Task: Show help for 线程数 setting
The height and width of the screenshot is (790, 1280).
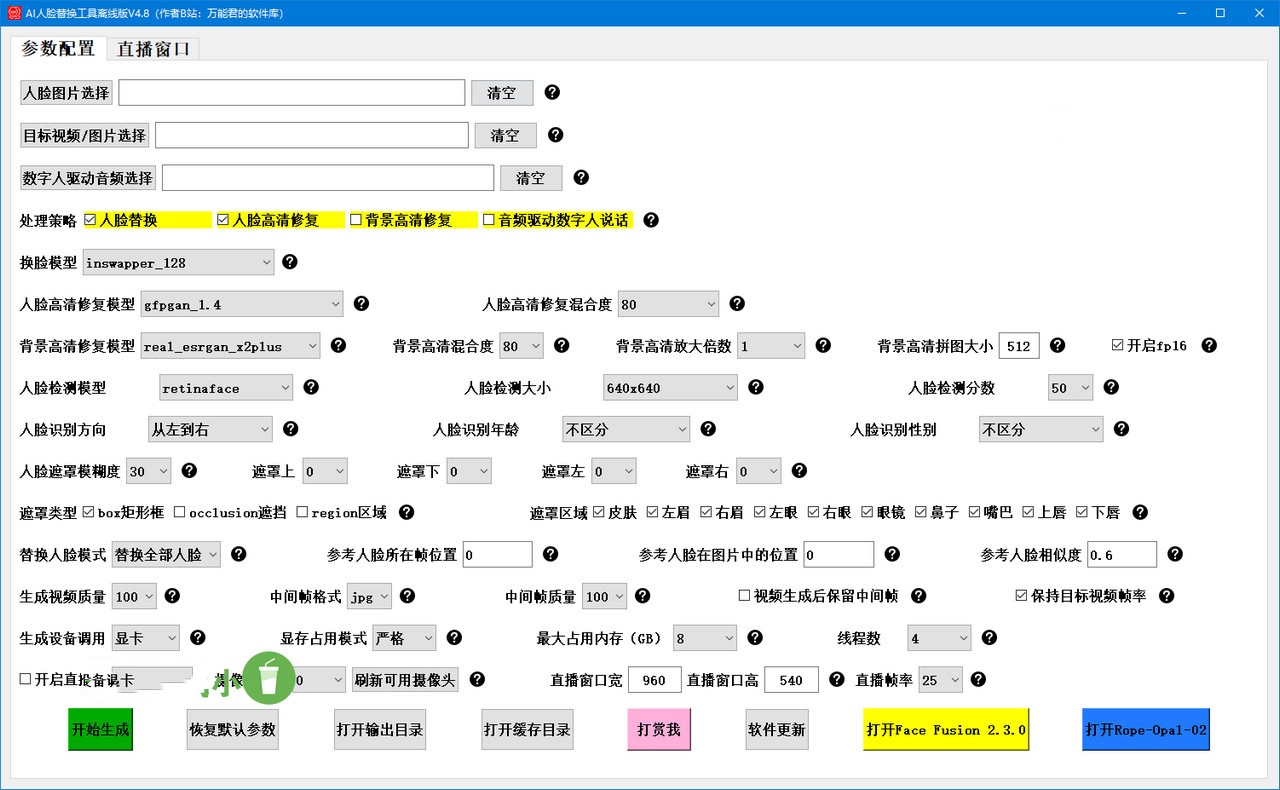Action: click(989, 637)
